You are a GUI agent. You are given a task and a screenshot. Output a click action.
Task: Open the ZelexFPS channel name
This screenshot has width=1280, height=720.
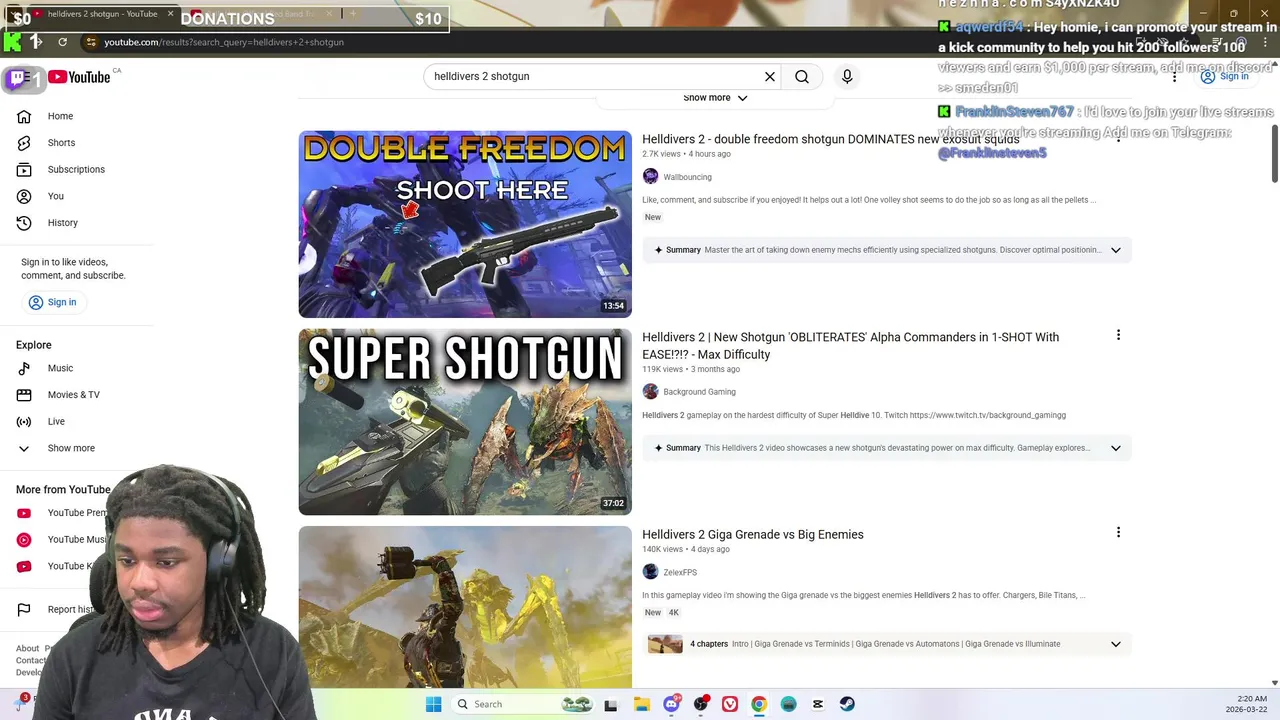click(x=680, y=572)
